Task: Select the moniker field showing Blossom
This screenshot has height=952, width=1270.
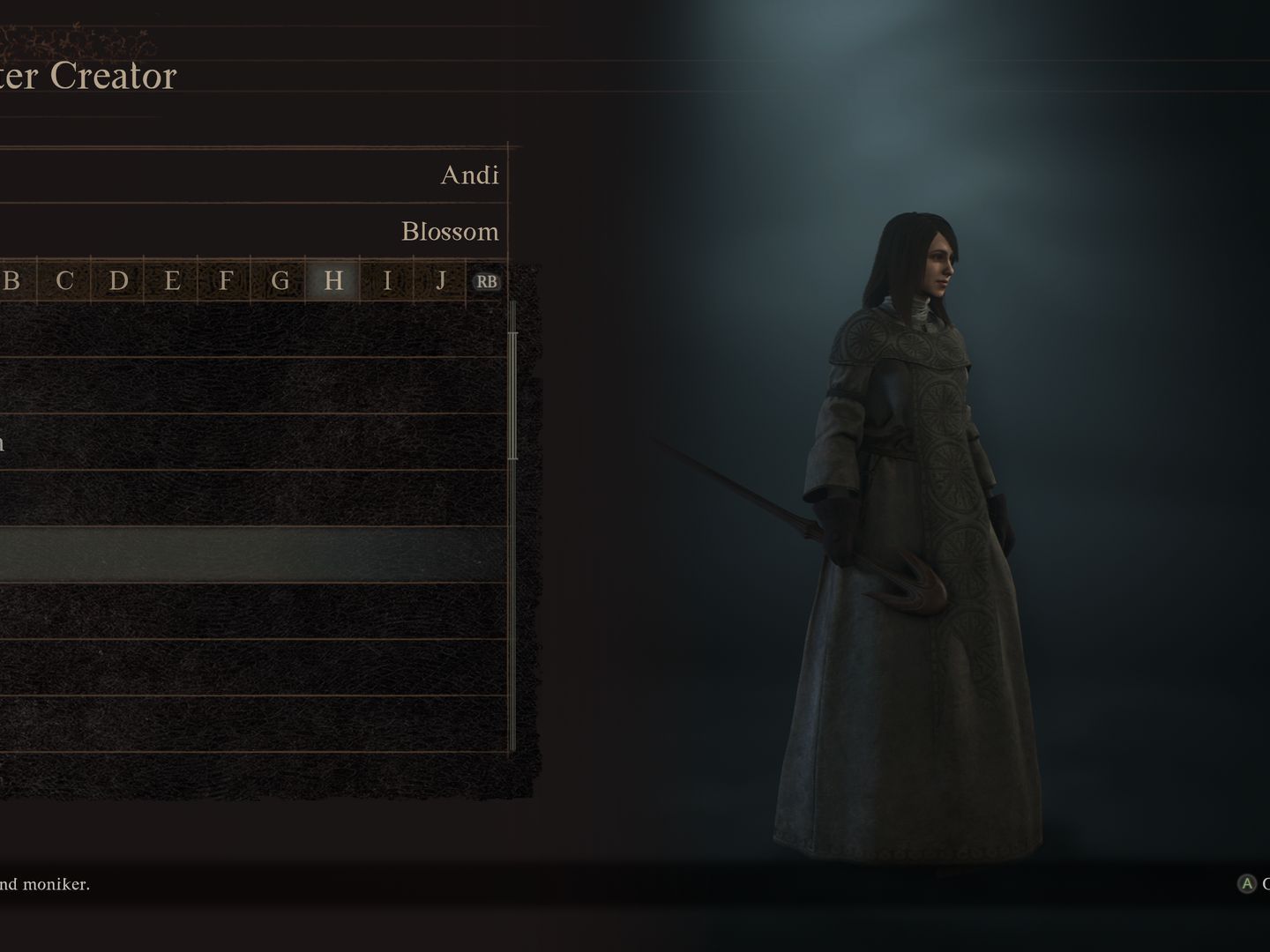Action: (254, 231)
